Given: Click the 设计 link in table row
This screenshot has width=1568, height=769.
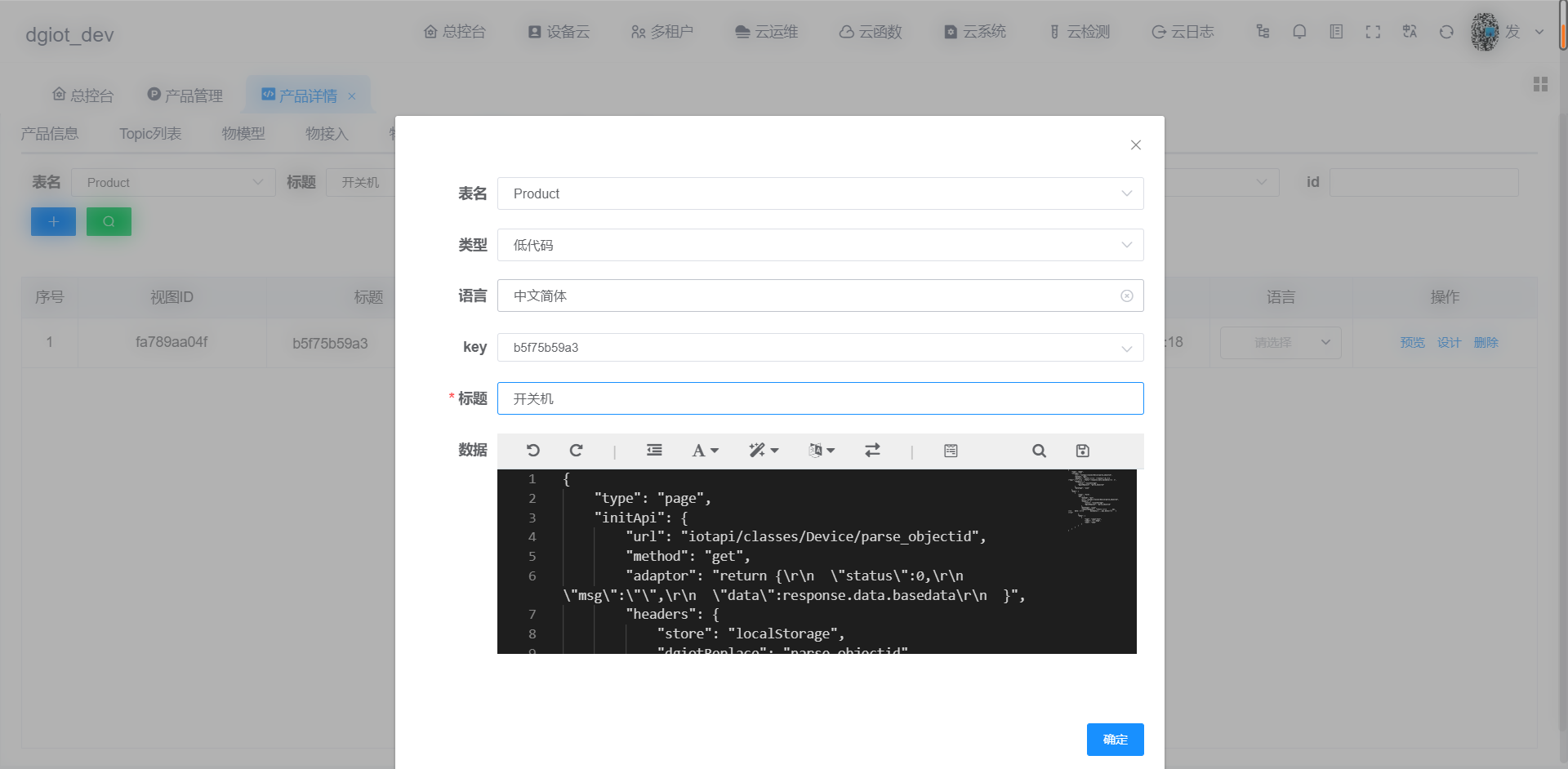Looking at the screenshot, I should point(1449,343).
